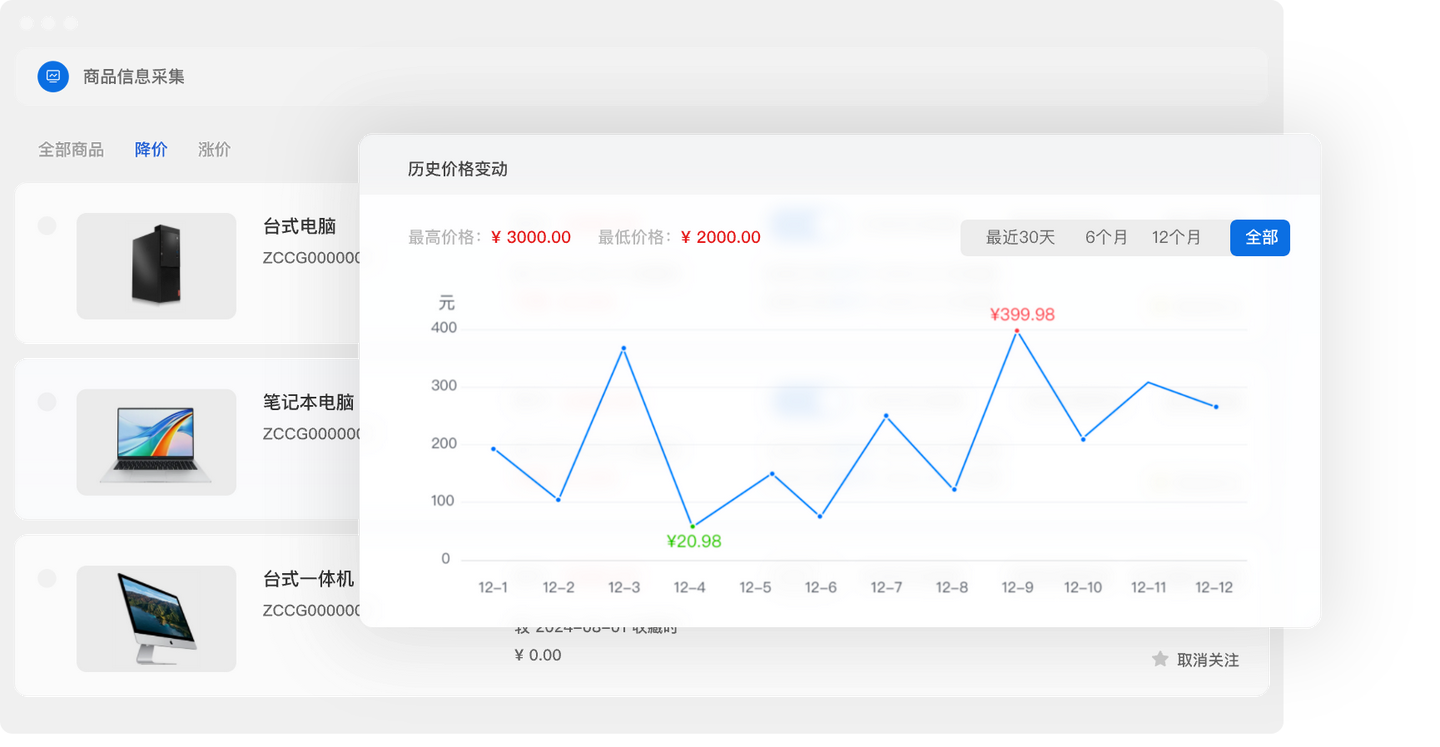
Task: Click the 台式电脑 product name
Action: point(299,225)
